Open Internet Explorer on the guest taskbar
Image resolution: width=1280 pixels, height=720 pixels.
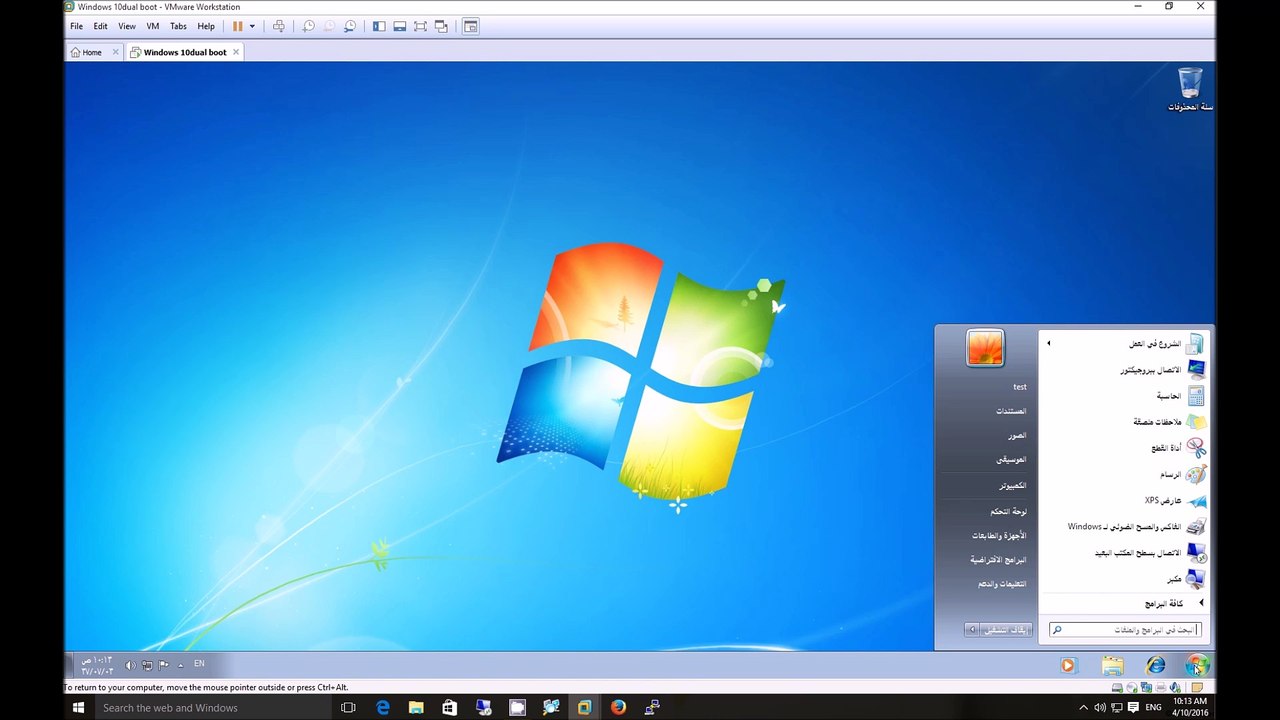(x=1155, y=665)
